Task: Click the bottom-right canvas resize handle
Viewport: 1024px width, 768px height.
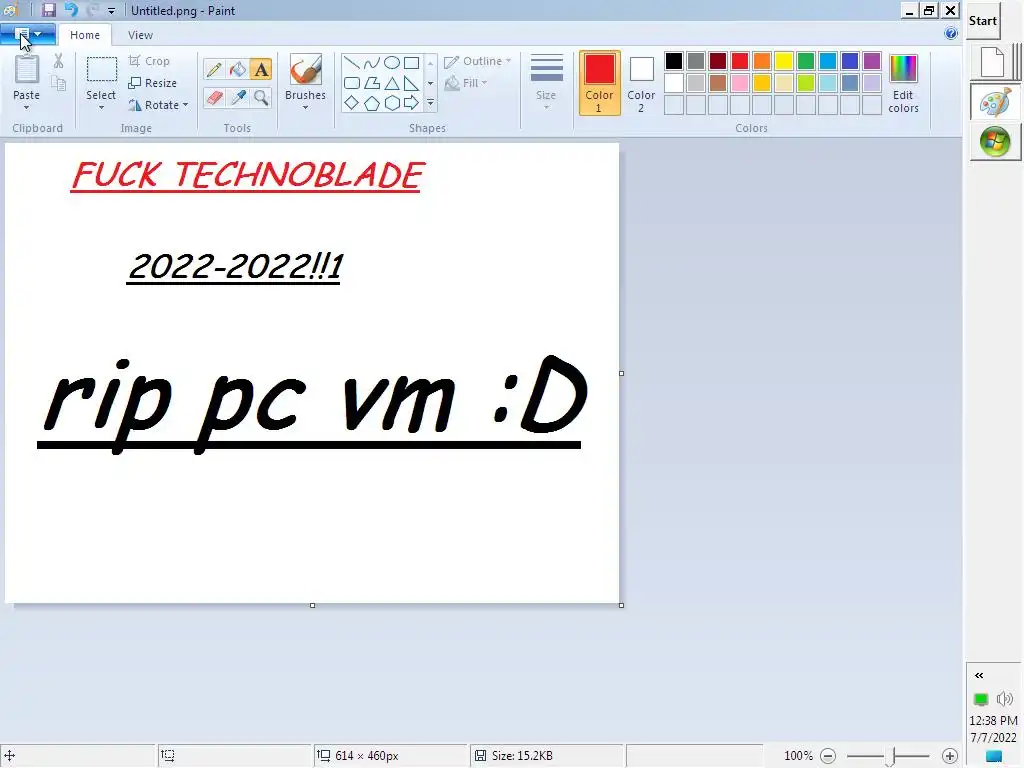Action: pyautogui.click(x=621, y=605)
